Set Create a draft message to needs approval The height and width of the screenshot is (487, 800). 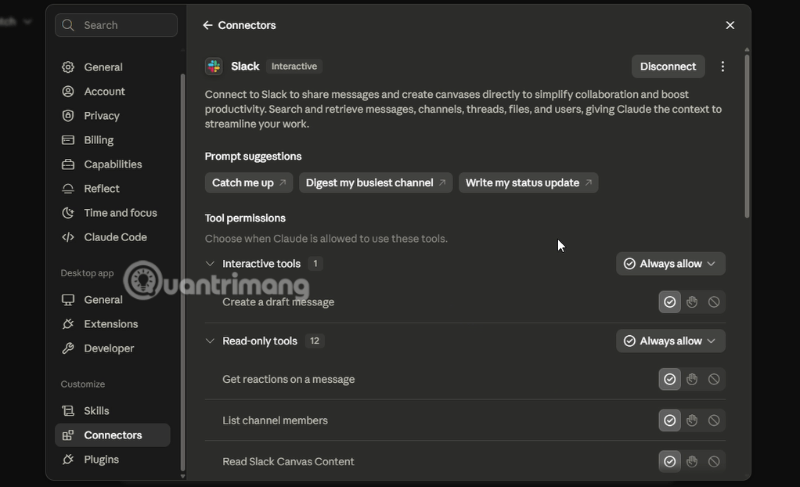click(692, 302)
